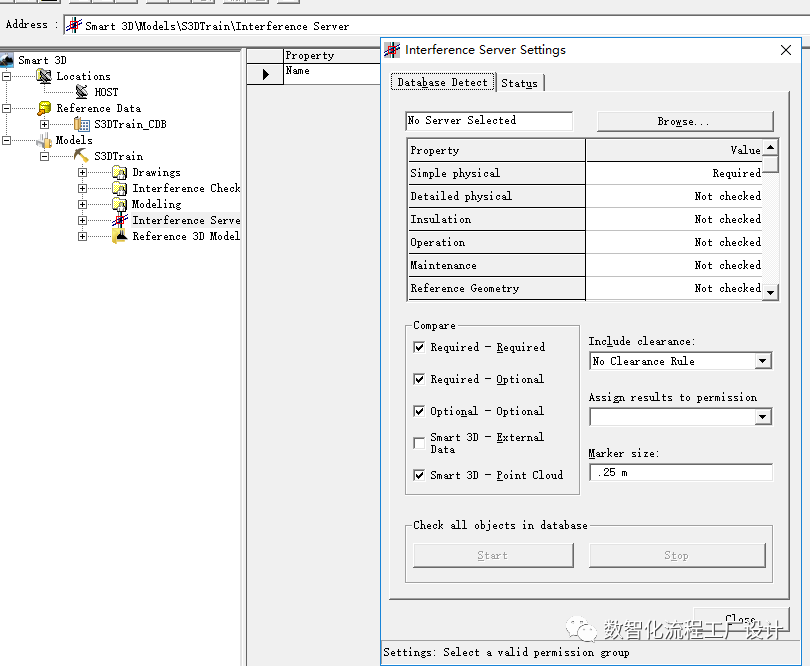Click the Value column header
Screen dimensions: 810x666
click(x=674, y=150)
